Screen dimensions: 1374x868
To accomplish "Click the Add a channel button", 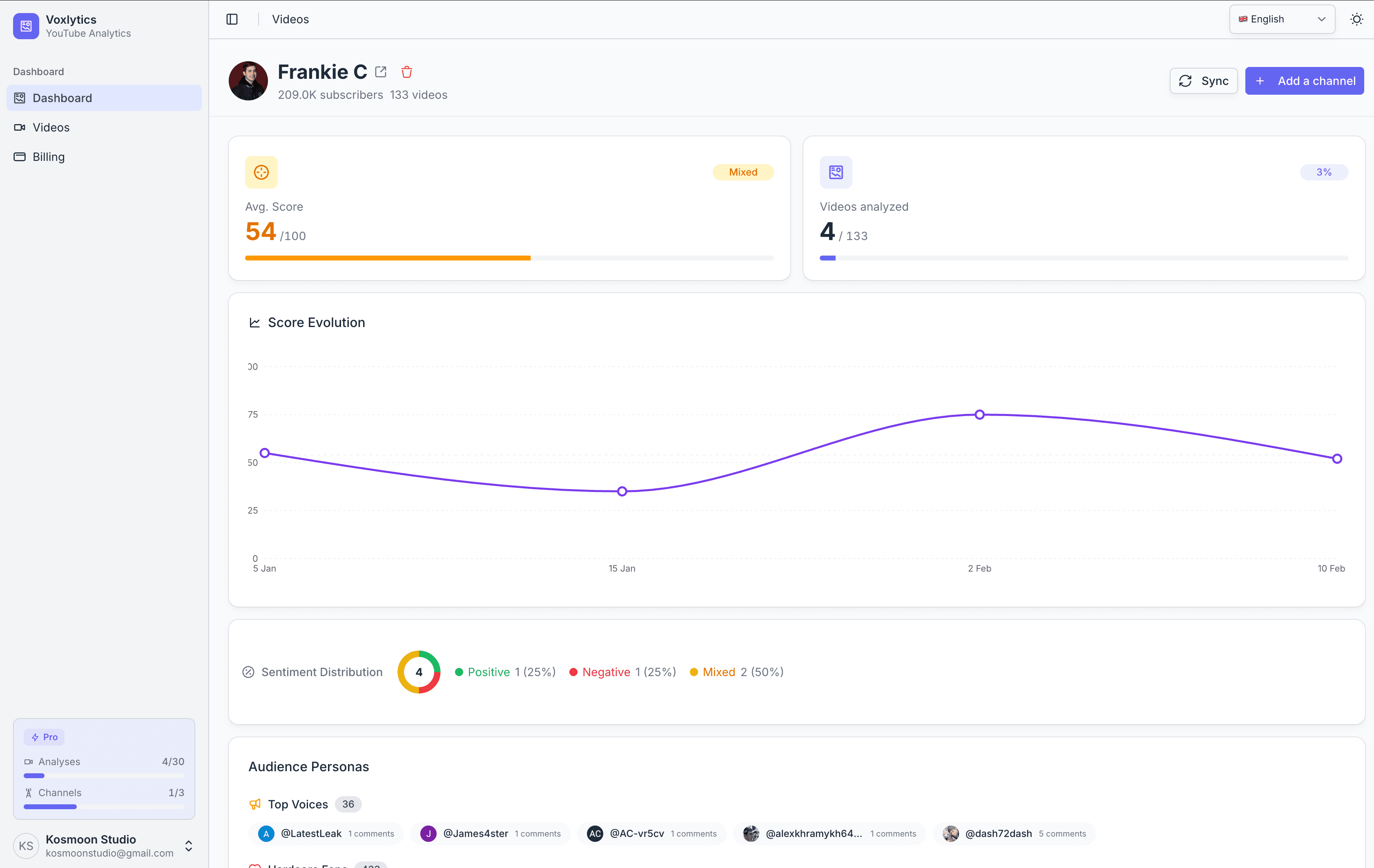I will [1305, 80].
